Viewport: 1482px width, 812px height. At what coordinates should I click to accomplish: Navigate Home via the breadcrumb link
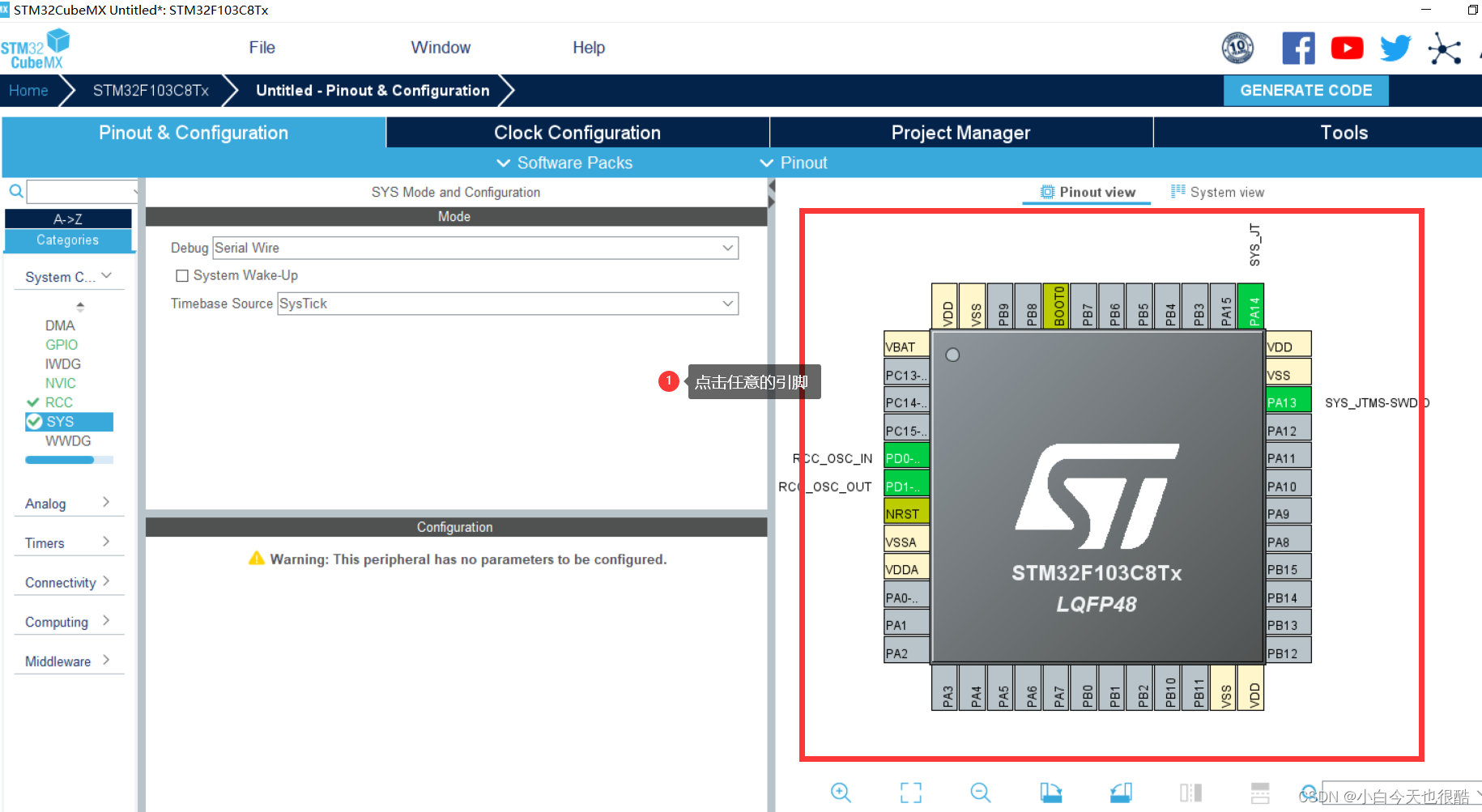tap(28, 90)
